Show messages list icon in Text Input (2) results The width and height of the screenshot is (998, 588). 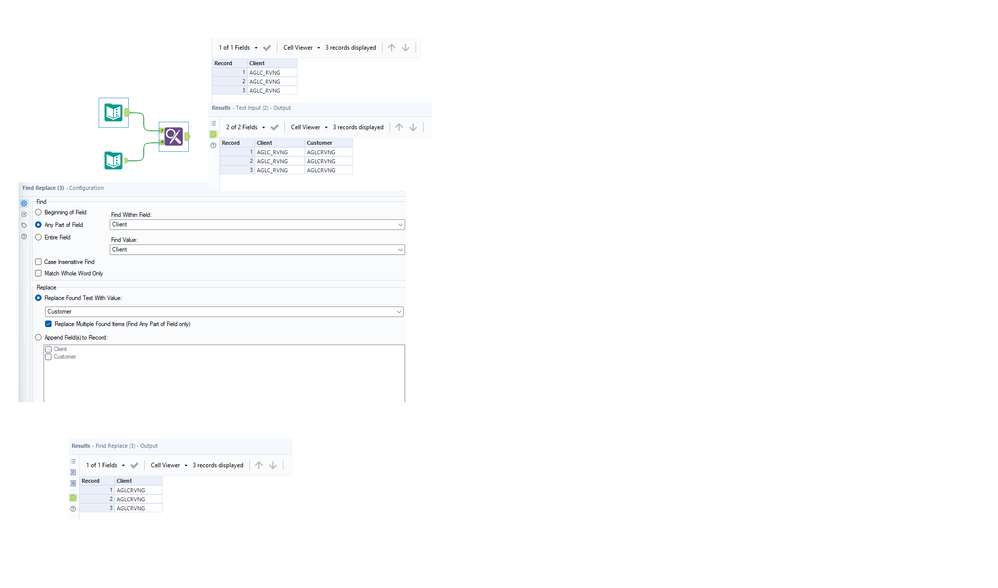(213, 123)
